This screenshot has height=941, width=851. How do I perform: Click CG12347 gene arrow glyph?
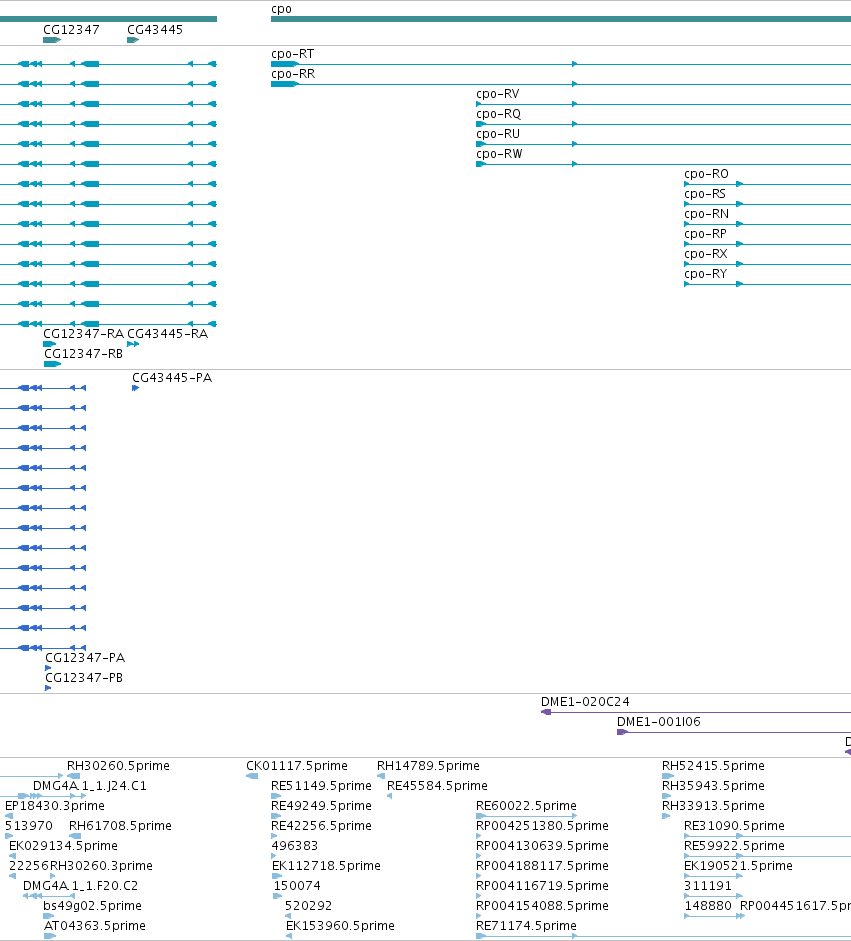52,40
